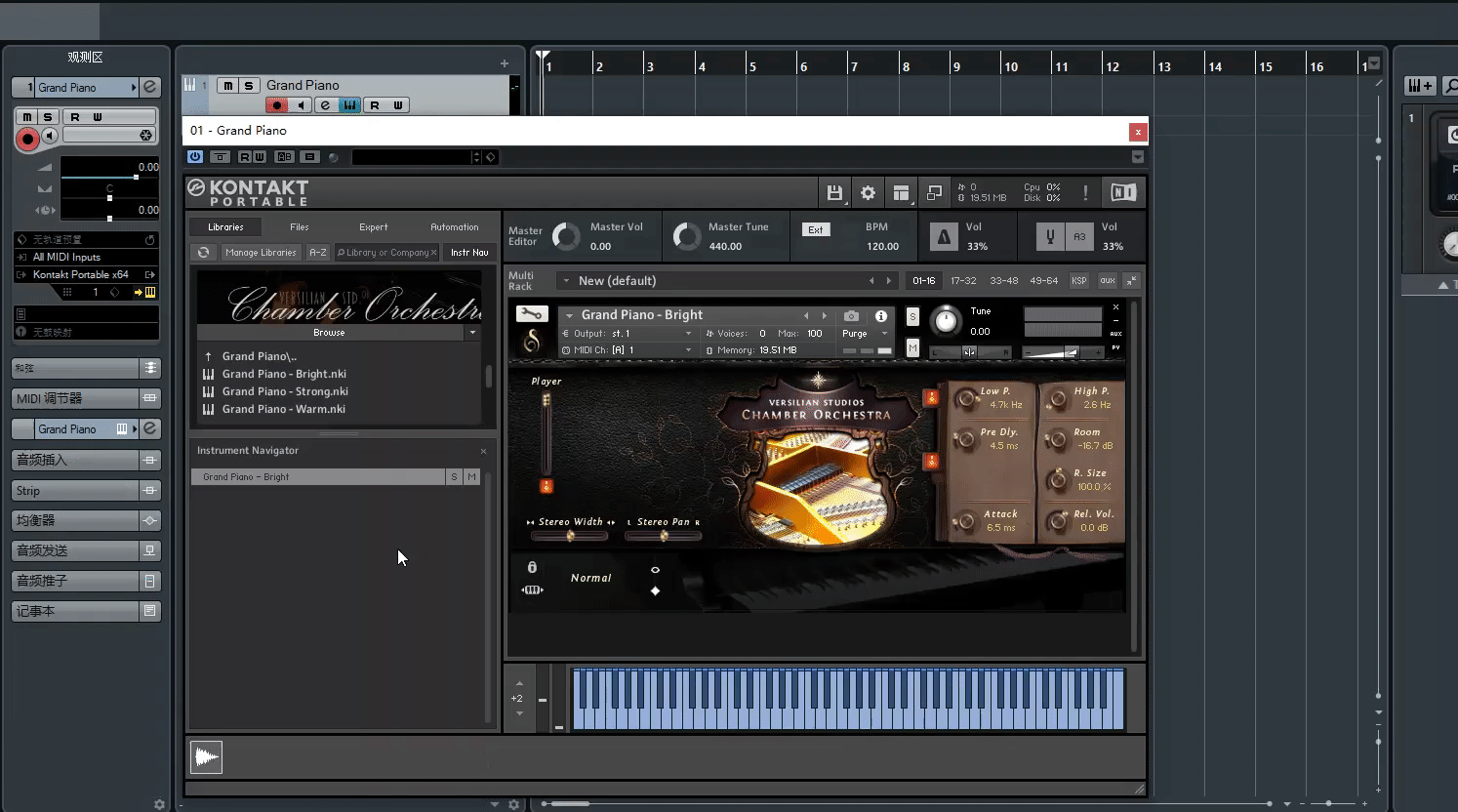Select Grand Piano - Warm.nki in library list

[x=283, y=410]
